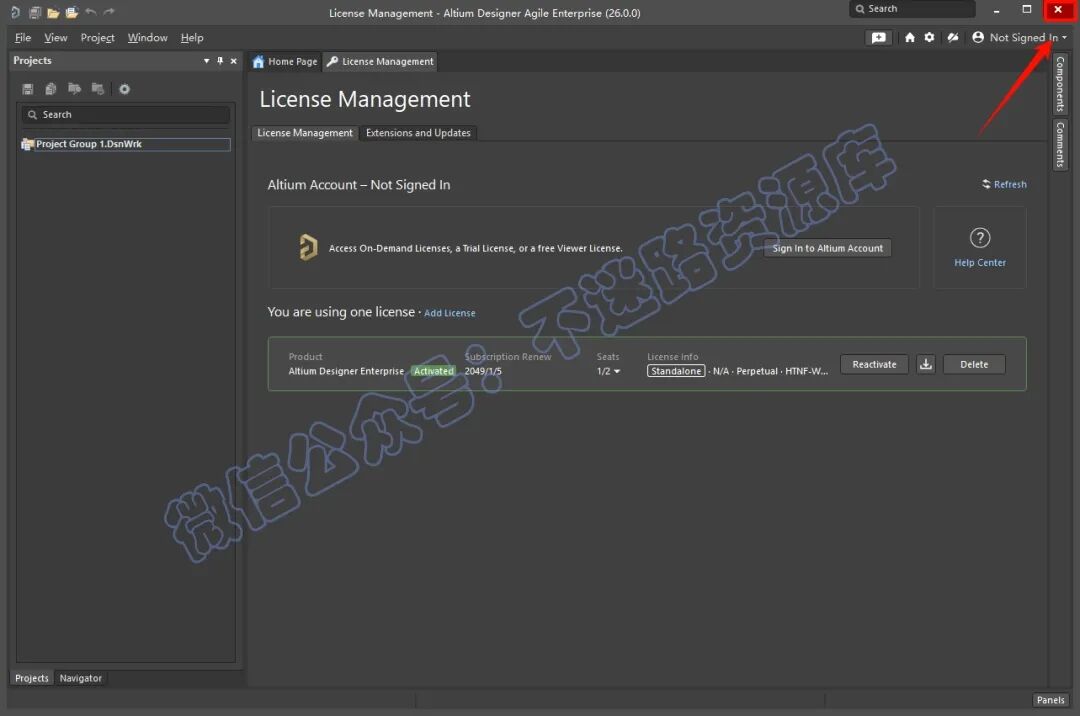Pin the Projects panel
The height and width of the screenshot is (716, 1080).
(x=220, y=61)
